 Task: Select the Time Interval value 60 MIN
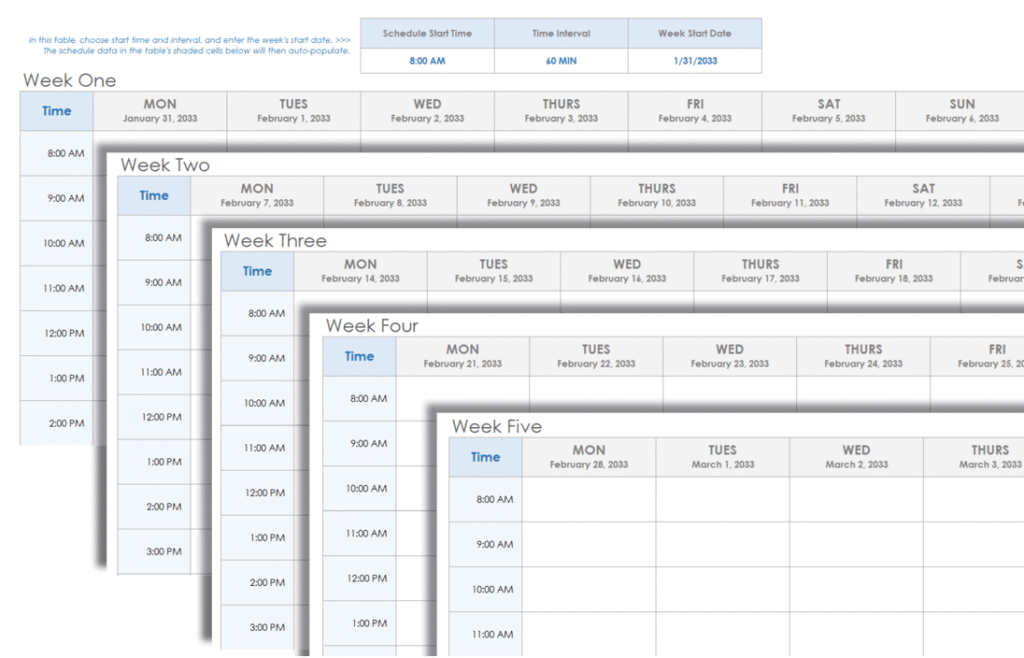click(561, 61)
